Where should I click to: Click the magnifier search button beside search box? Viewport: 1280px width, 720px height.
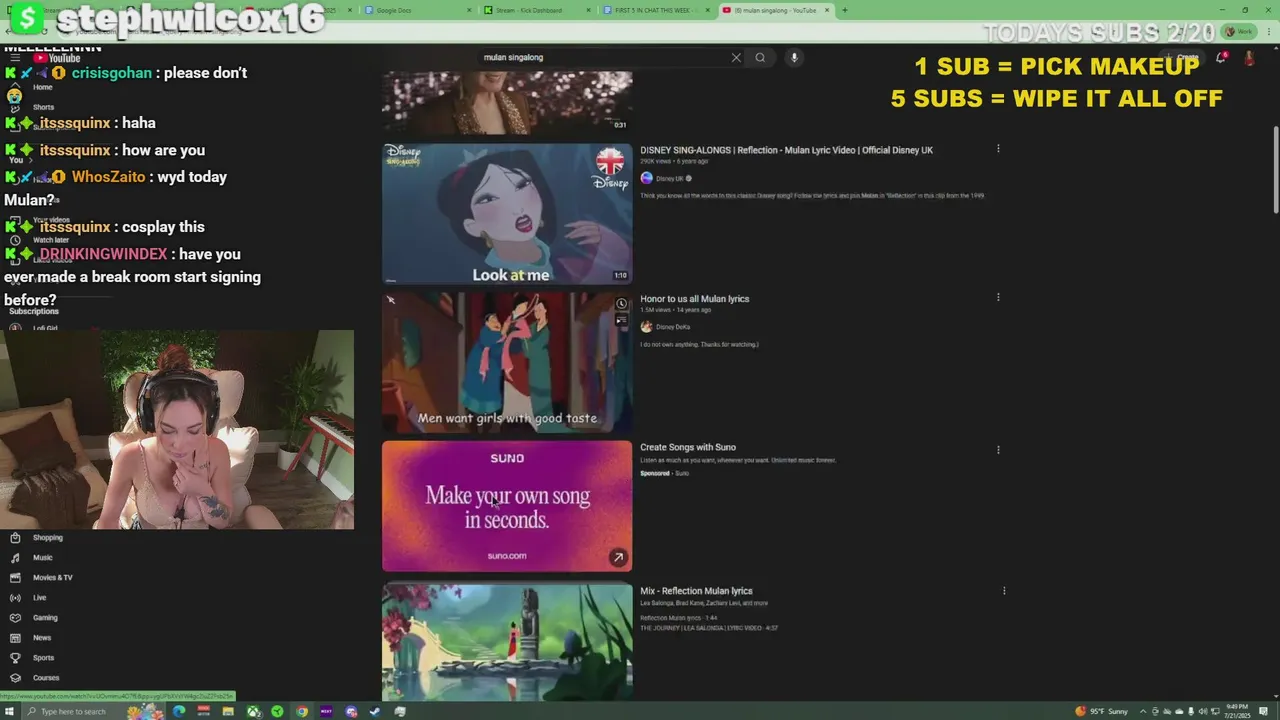tap(760, 57)
